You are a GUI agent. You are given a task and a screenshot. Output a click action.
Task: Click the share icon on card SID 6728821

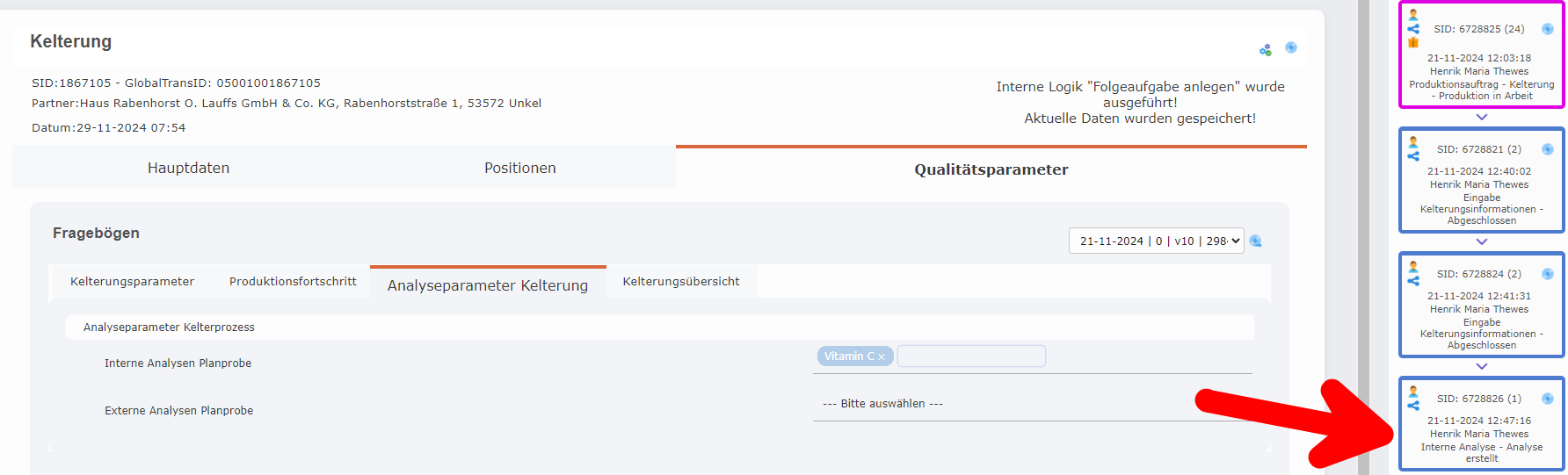1413,156
